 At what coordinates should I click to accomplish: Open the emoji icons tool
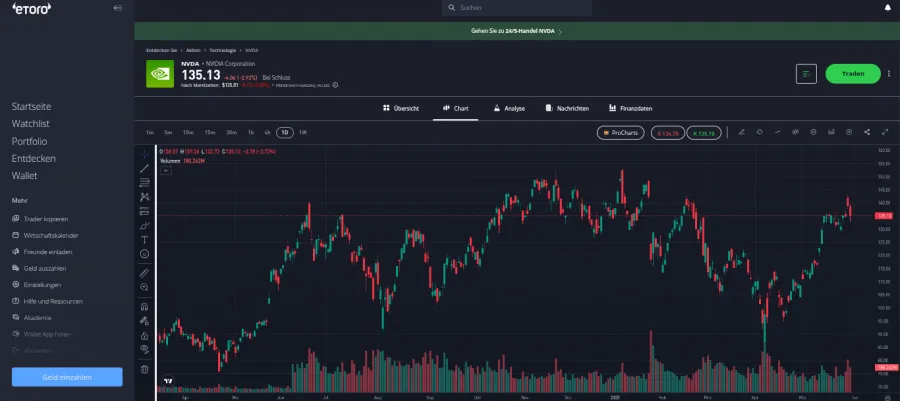pos(144,254)
